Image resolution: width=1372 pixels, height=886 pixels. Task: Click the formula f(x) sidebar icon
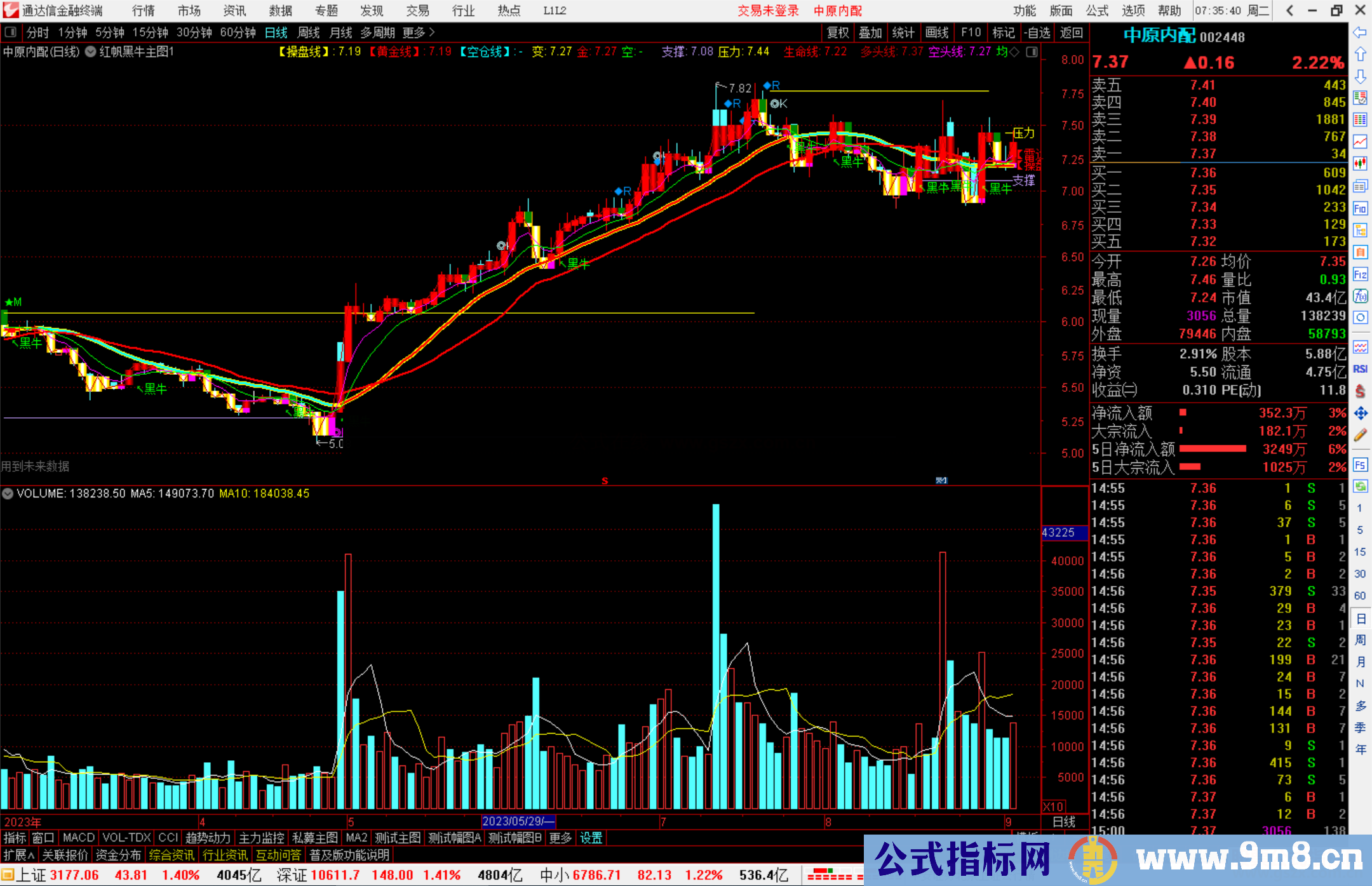click(x=1360, y=297)
